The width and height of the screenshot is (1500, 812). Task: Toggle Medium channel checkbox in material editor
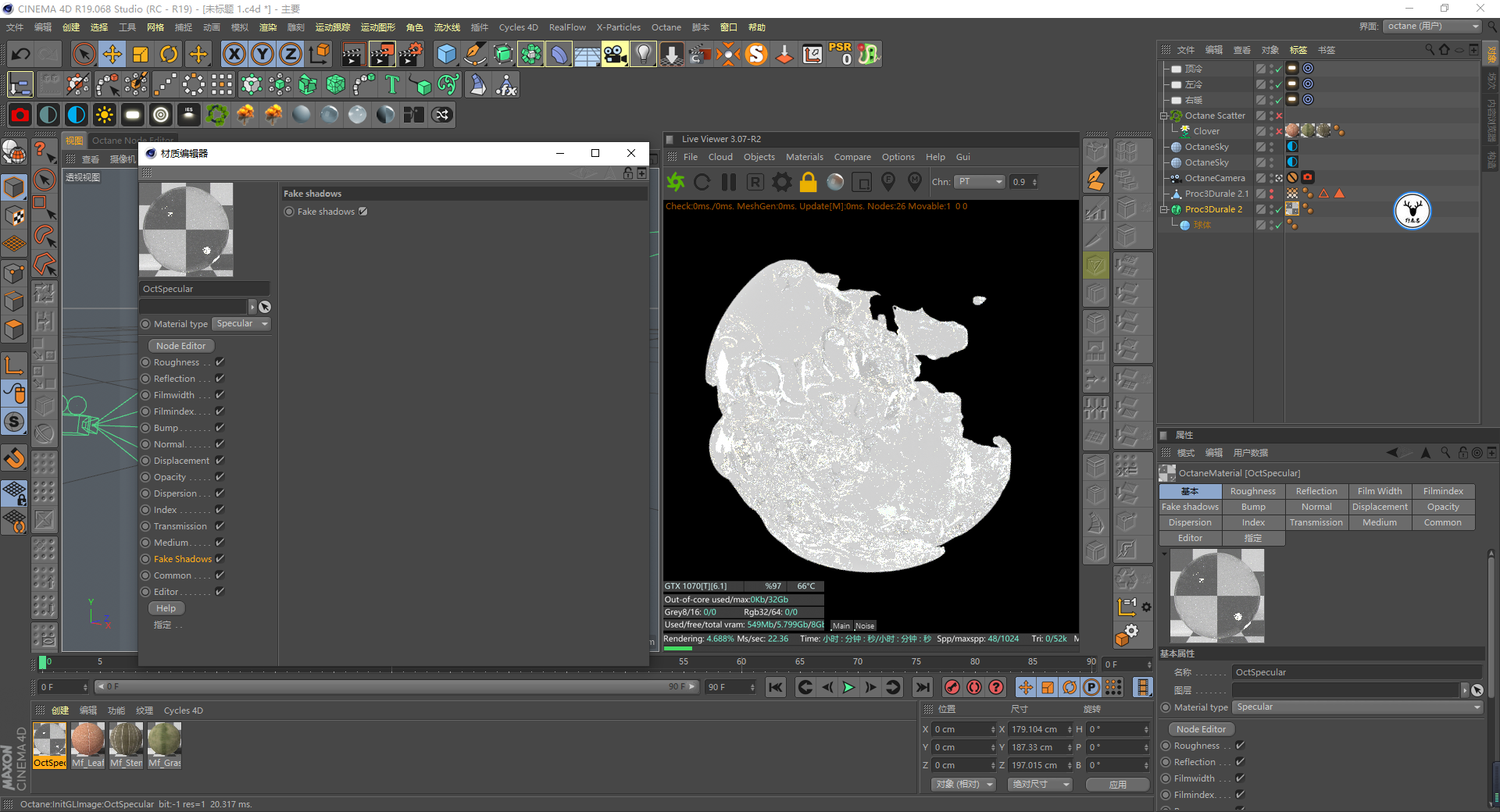coord(220,542)
